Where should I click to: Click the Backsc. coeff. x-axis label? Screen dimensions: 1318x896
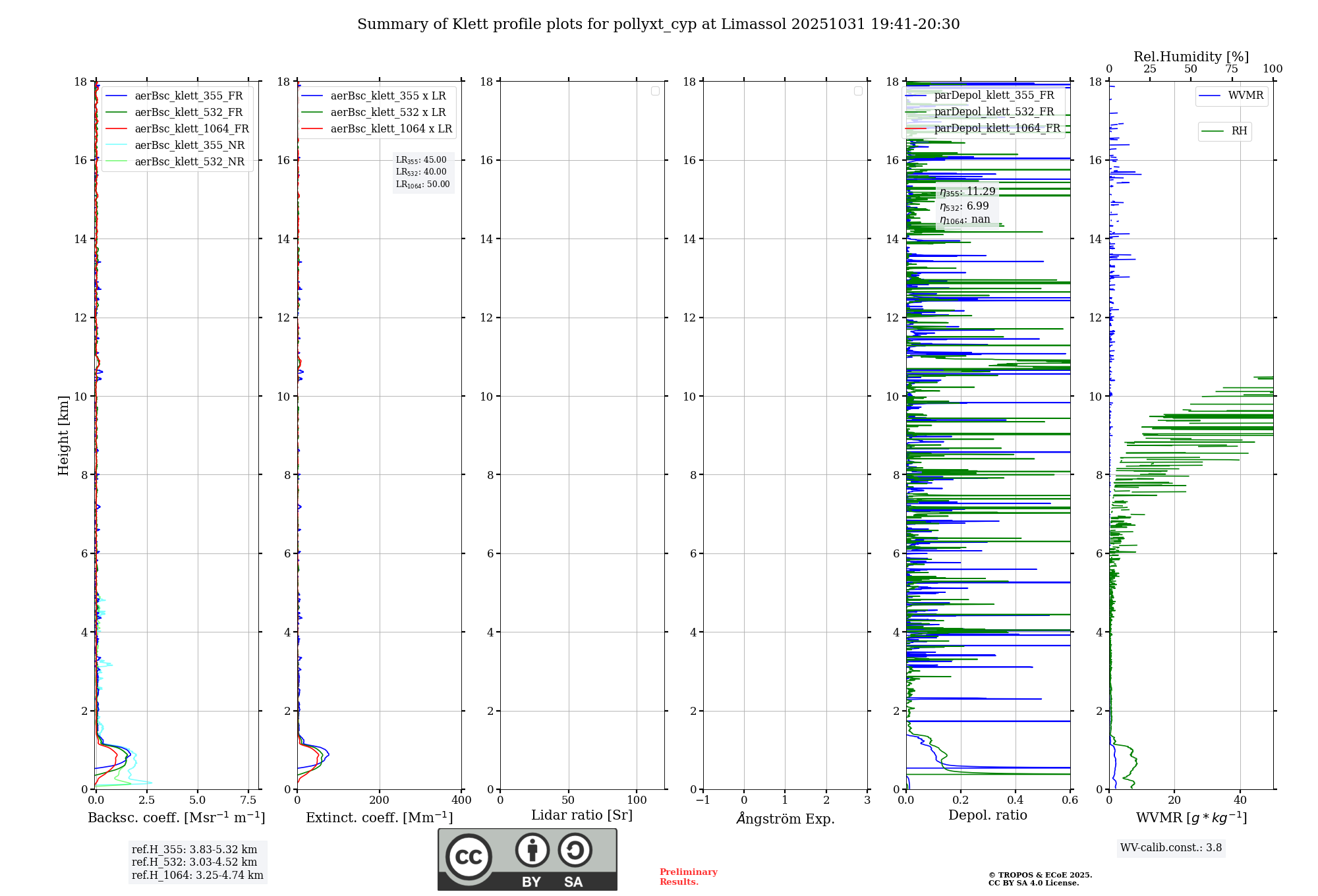[x=177, y=818]
